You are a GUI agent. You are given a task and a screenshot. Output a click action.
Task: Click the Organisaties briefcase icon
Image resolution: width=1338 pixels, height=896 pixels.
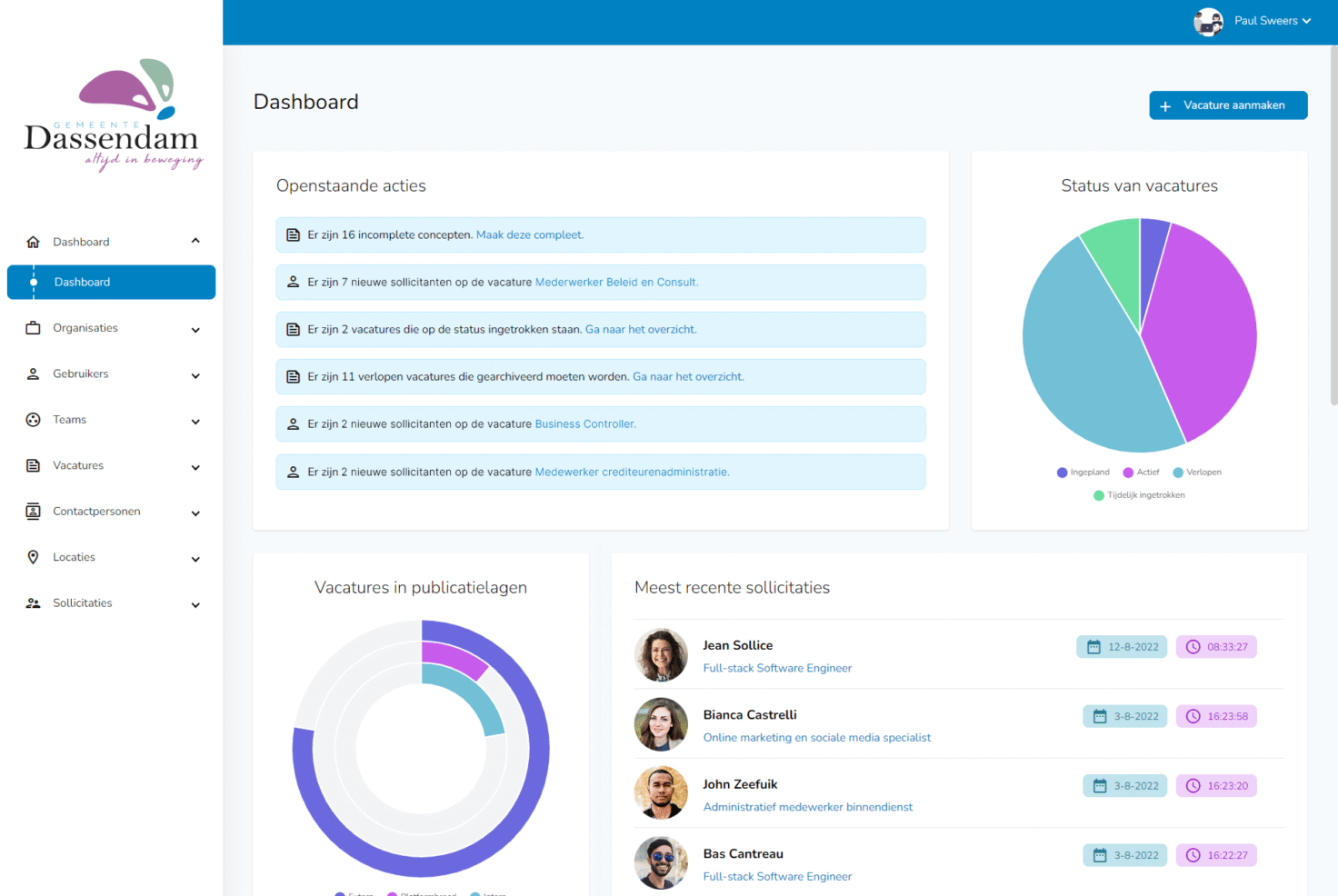tap(33, 328)
